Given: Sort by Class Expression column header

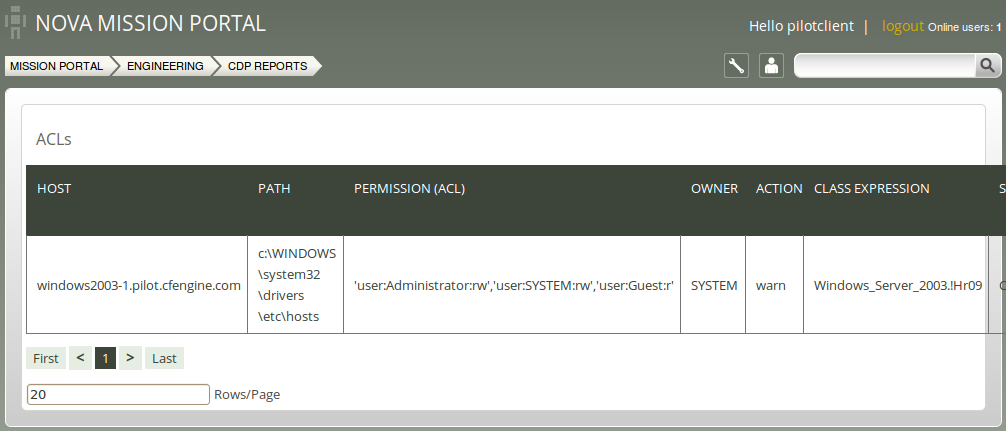Looking at the screenshot, I should [871, 189].
